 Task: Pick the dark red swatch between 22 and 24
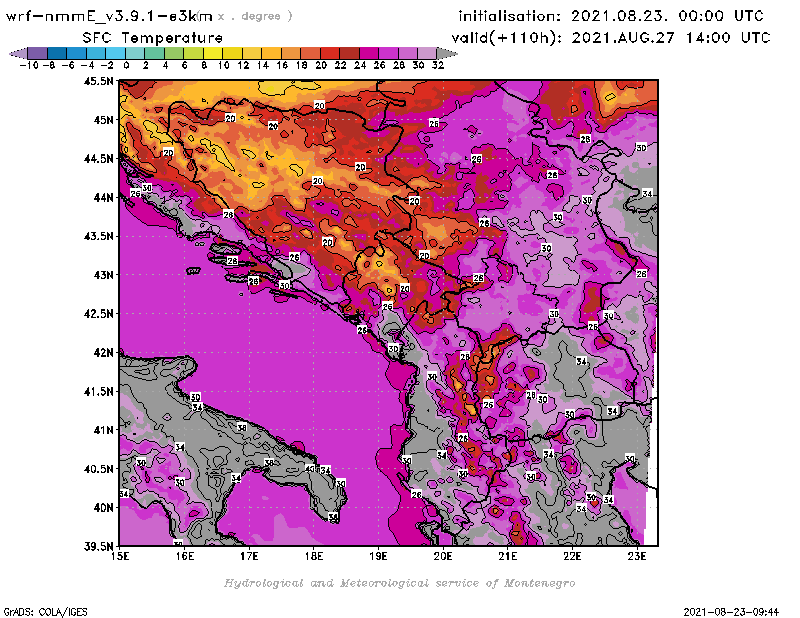click(349, 53)
